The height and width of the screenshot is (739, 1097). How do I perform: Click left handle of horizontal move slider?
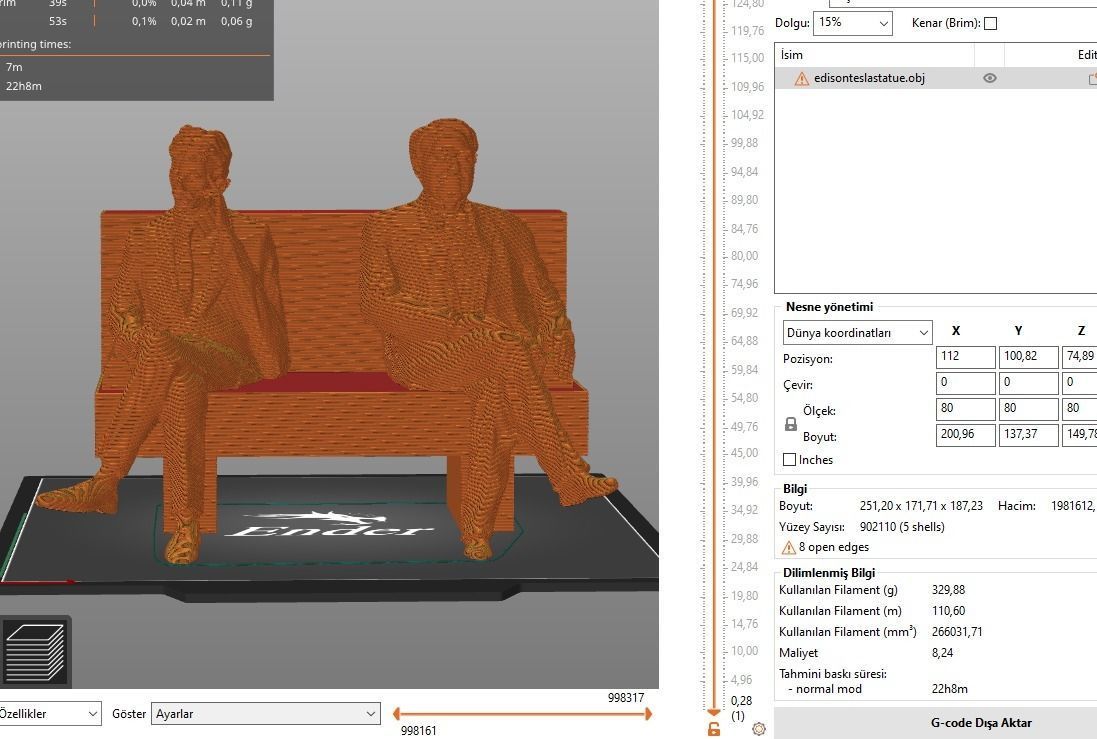396,714
